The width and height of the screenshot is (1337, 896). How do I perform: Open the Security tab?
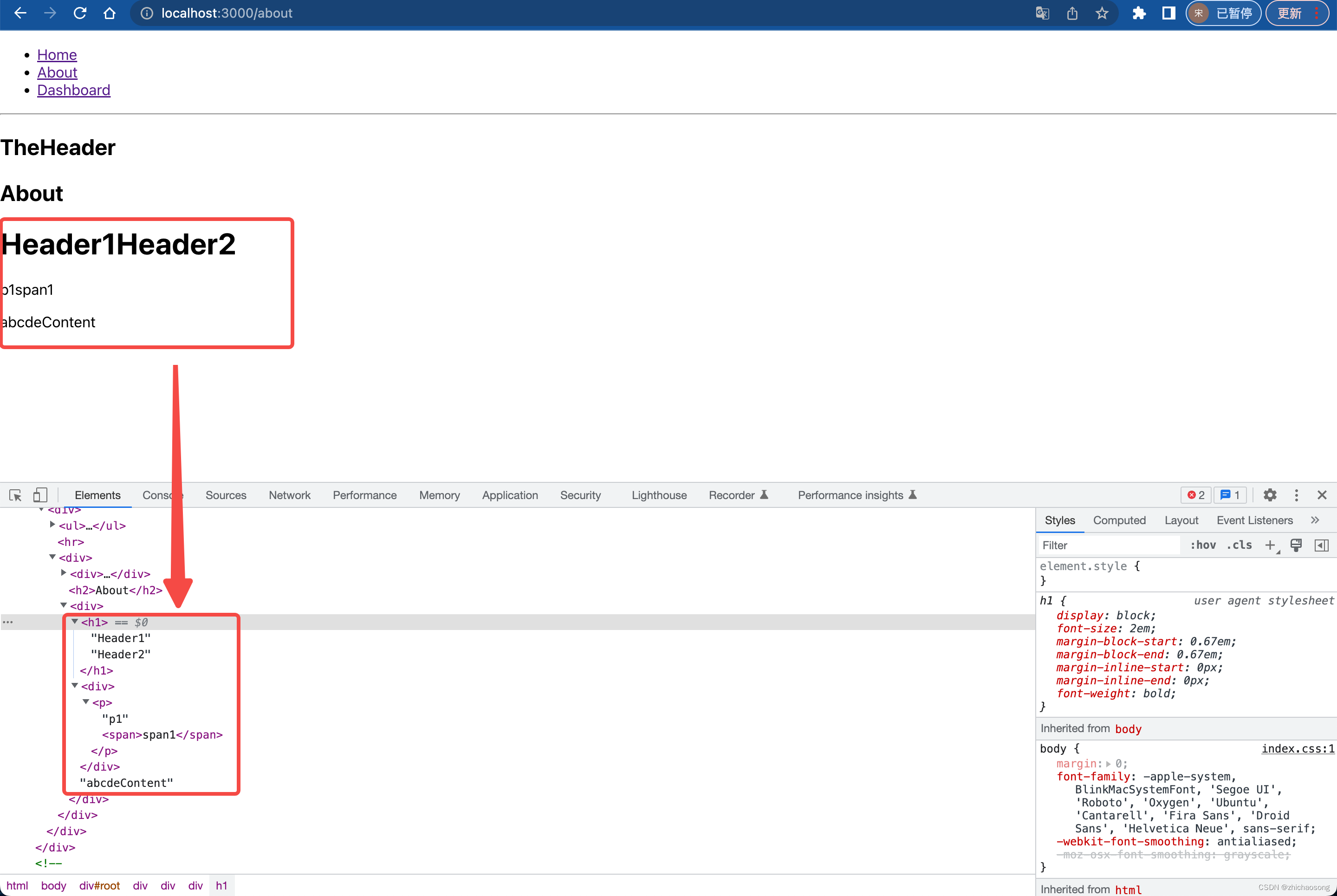580,495
